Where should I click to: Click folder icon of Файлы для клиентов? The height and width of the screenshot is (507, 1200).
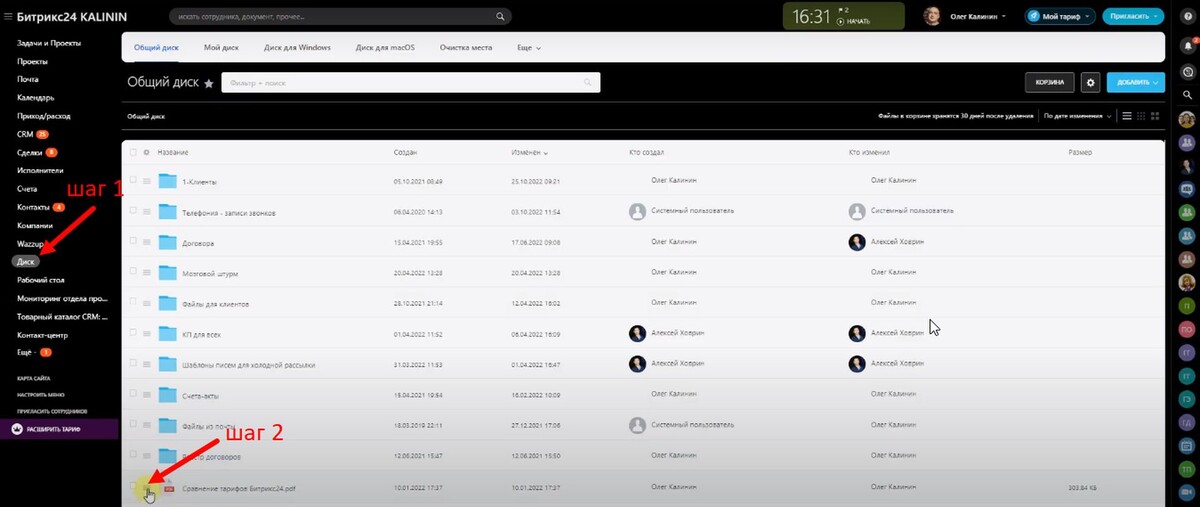pyautogui.click(x=166, y=303)
